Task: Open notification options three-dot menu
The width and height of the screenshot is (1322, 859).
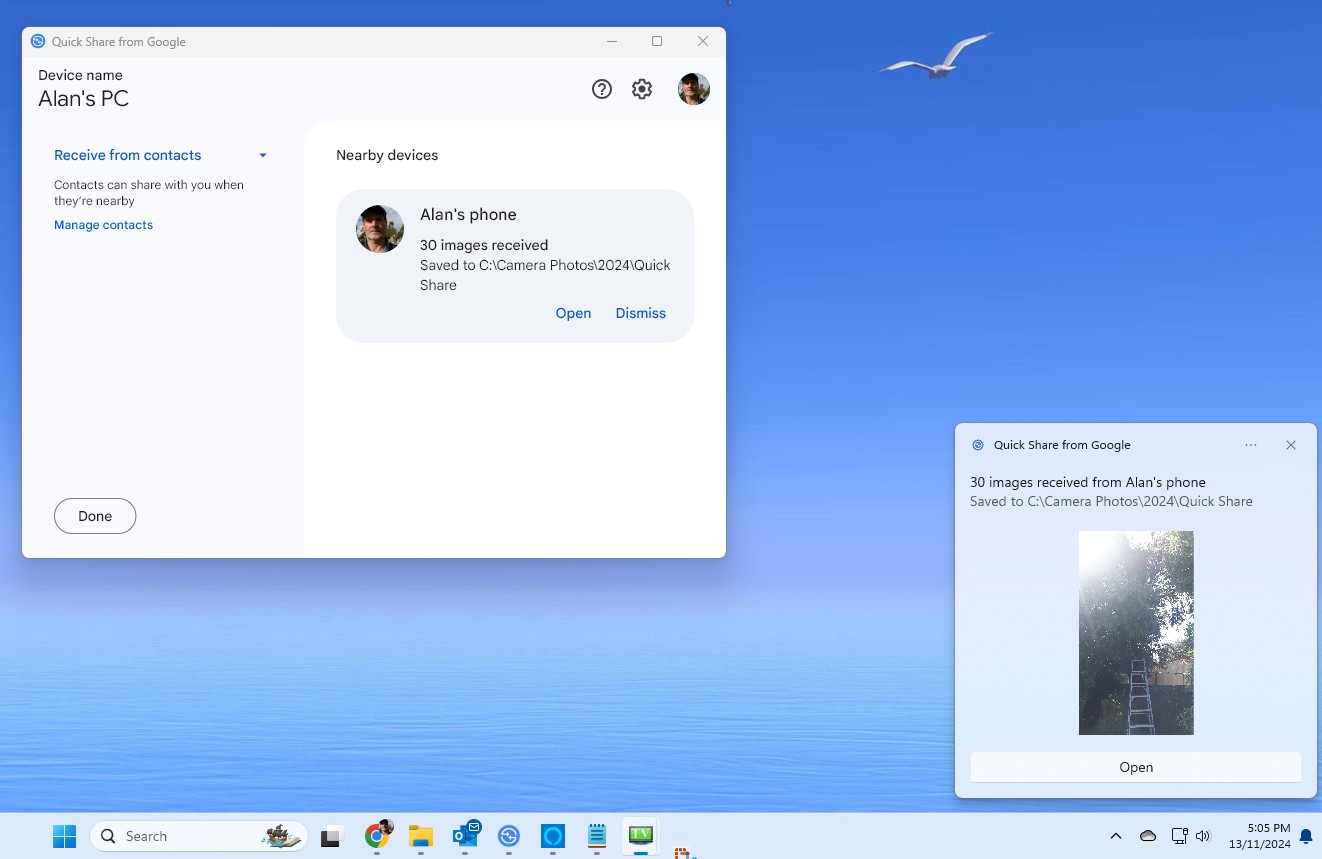Action: pos(1251,445)
